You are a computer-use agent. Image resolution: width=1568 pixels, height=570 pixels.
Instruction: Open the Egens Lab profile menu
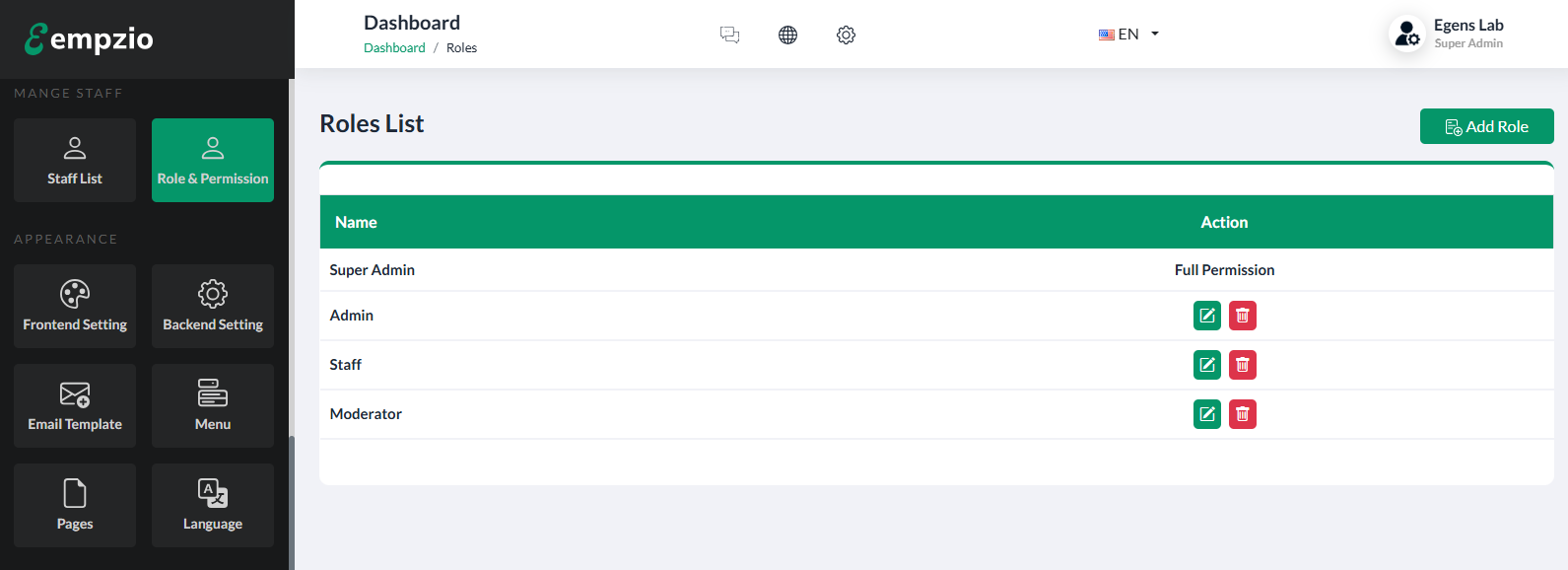[x=1447, y=34]
